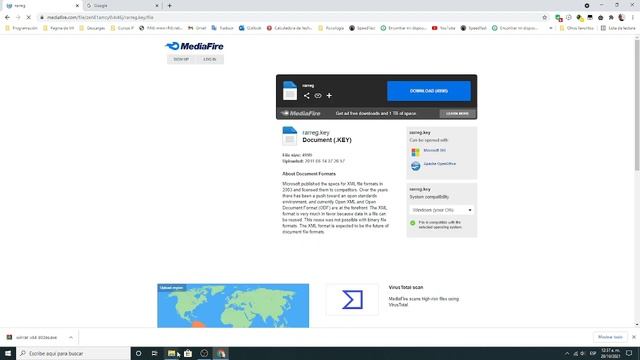This screenshot has width=640, height=360.
Task: Close the downloads bar
Action: pos(634,337)
